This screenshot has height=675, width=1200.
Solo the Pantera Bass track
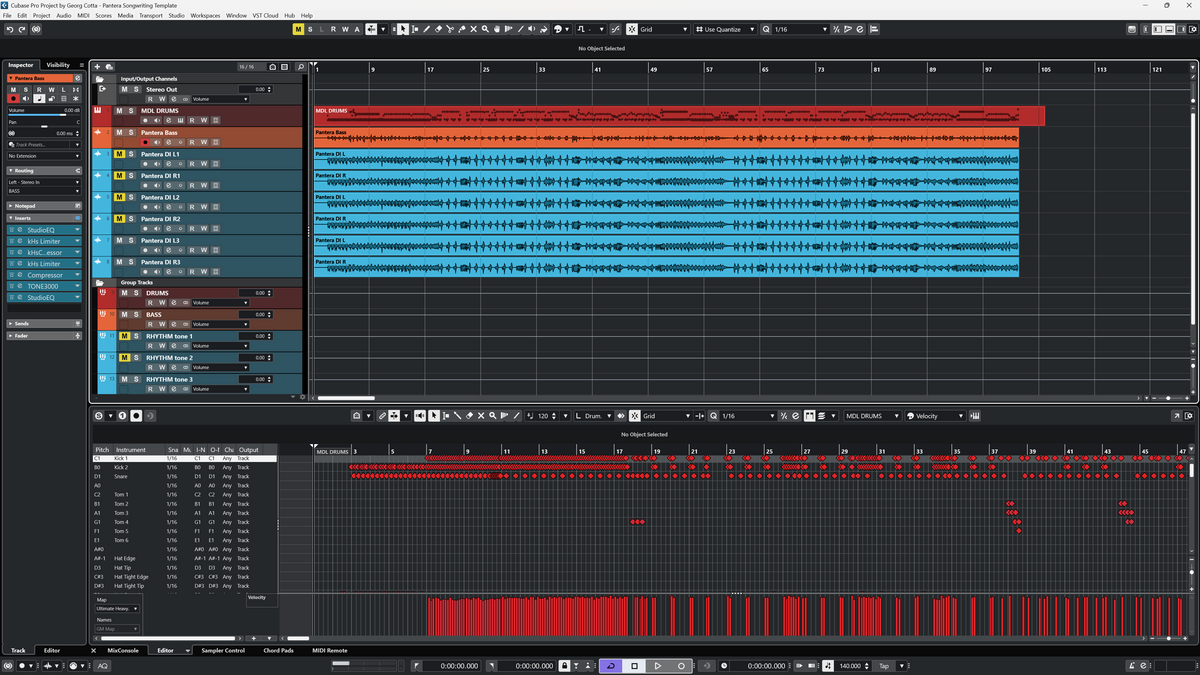pyautogui.click(x=131, y=132)
